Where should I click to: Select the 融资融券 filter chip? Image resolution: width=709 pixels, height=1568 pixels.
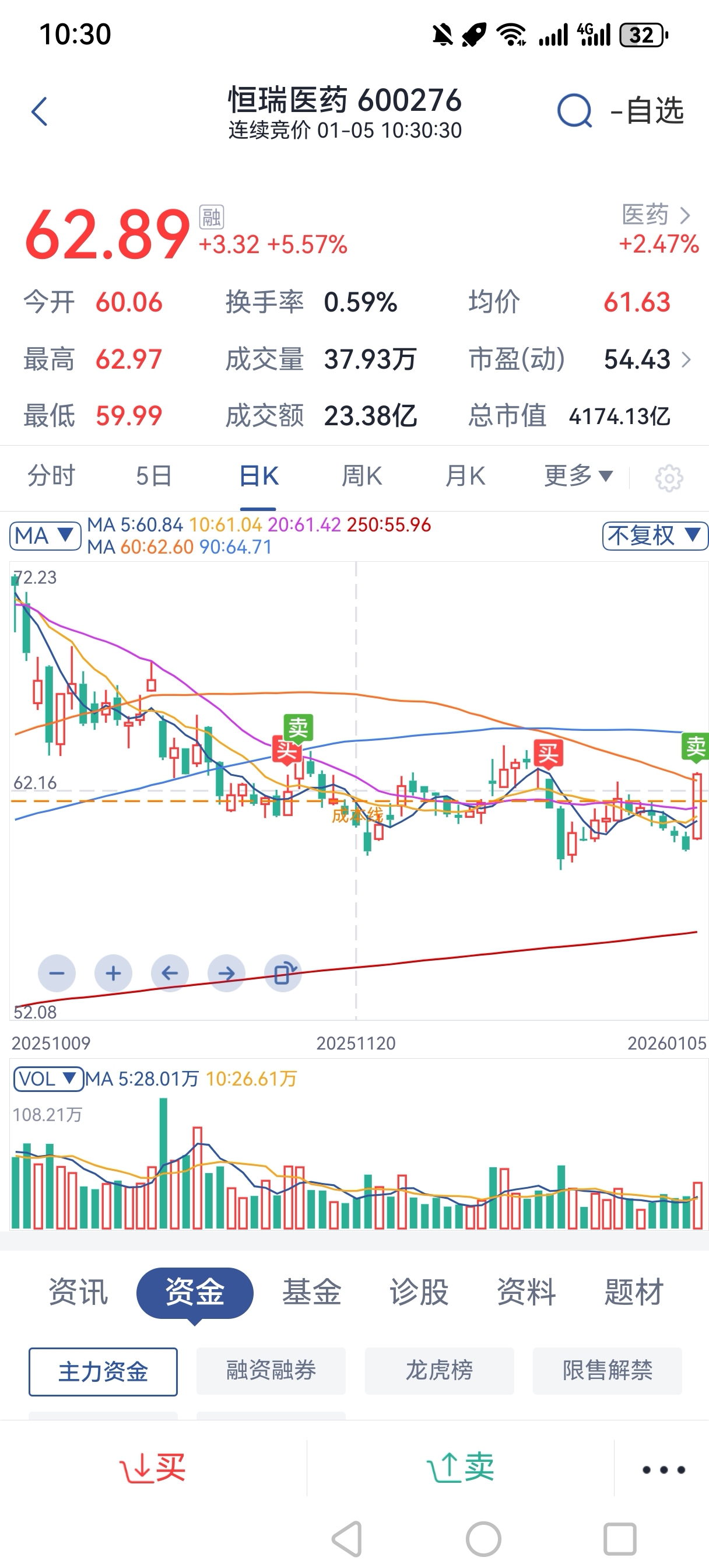[271, 1370]
